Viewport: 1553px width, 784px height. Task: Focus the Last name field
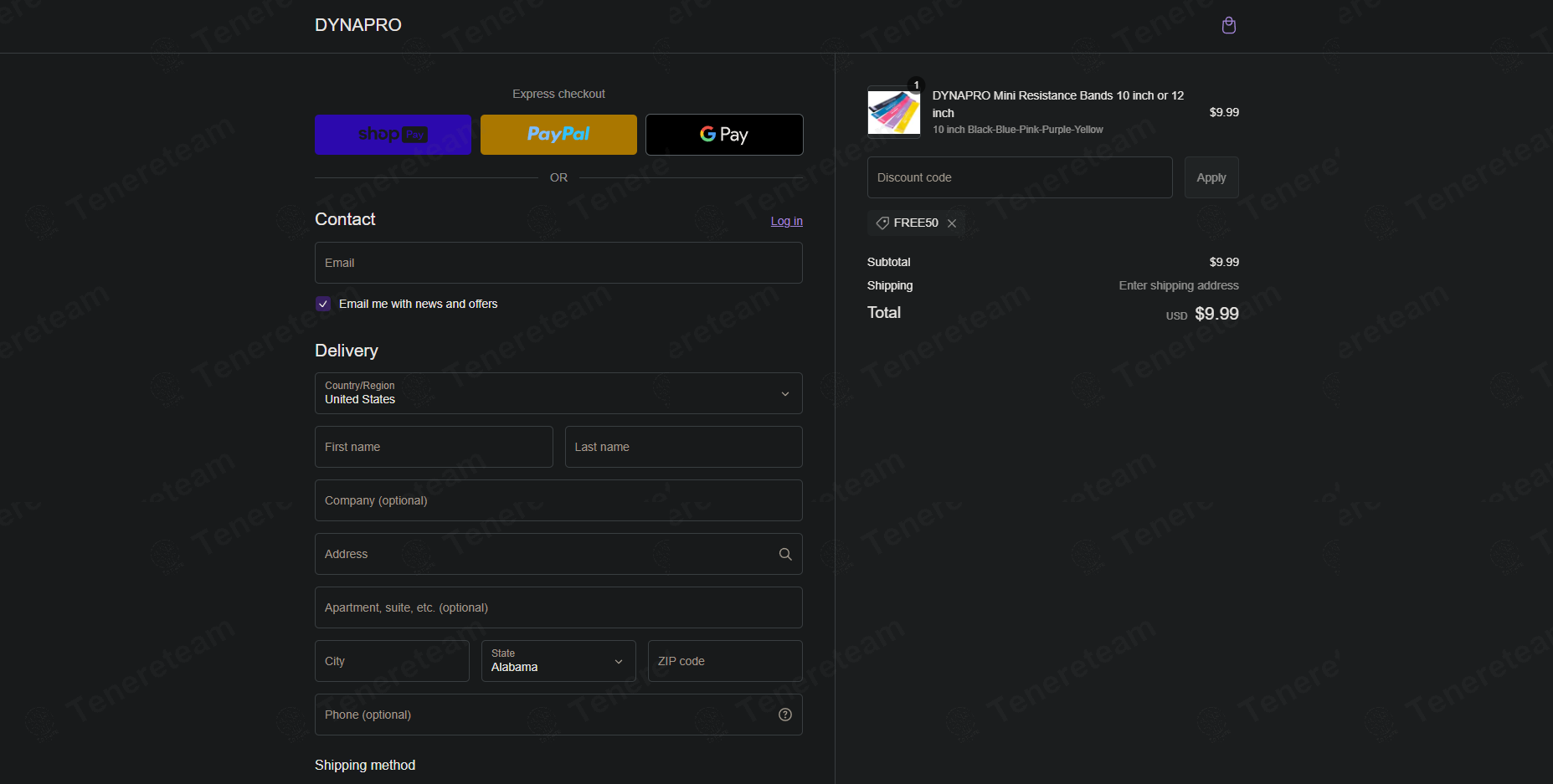pyautogui.click(x=684, y=447)
